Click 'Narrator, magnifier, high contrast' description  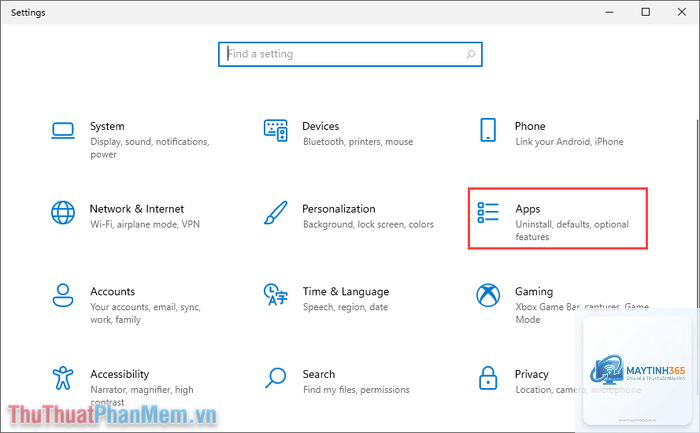(x=142, y=396)
